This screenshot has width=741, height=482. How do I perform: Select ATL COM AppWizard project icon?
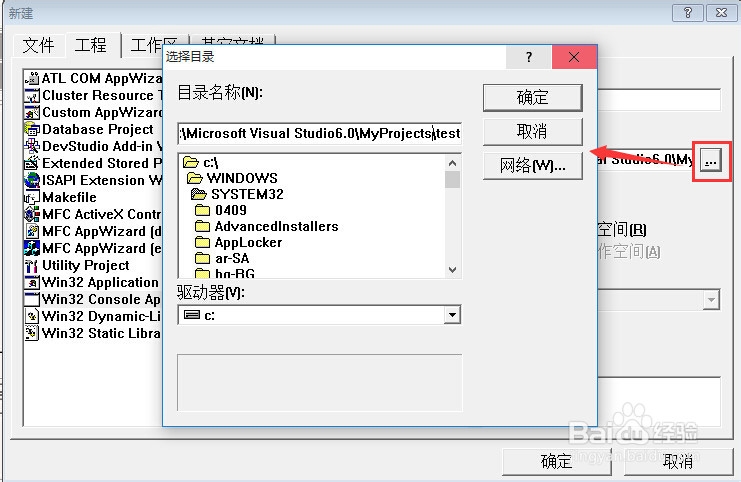[x=32, y=78]
